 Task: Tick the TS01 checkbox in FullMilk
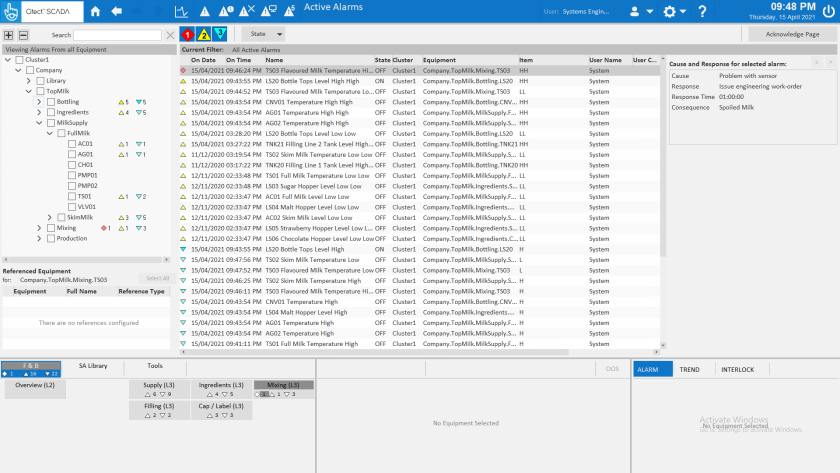(x=72, y=196)
